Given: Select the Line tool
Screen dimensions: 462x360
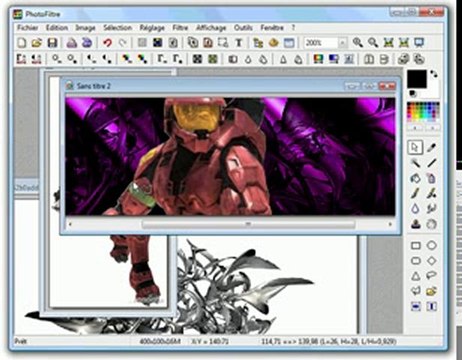Looking at the screenshot, I should (432, 163).
